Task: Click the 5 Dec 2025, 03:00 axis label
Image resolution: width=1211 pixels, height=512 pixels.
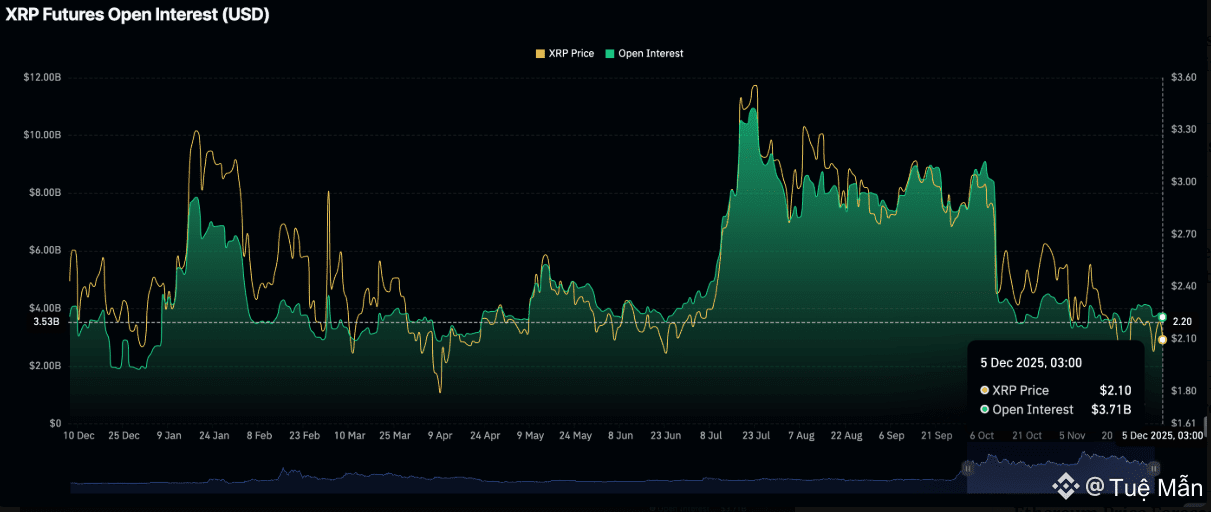Action: click(1162, 436)
